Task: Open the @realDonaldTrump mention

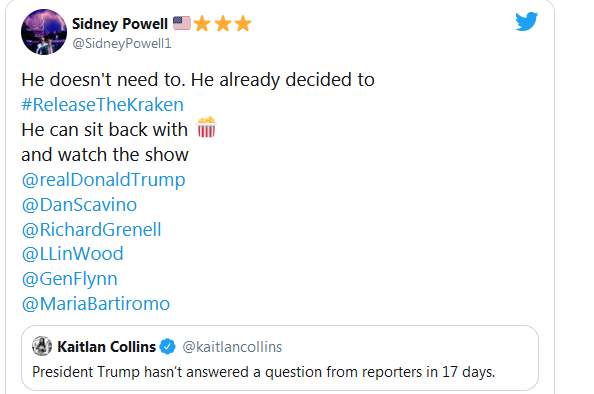Action: (103, 180)
